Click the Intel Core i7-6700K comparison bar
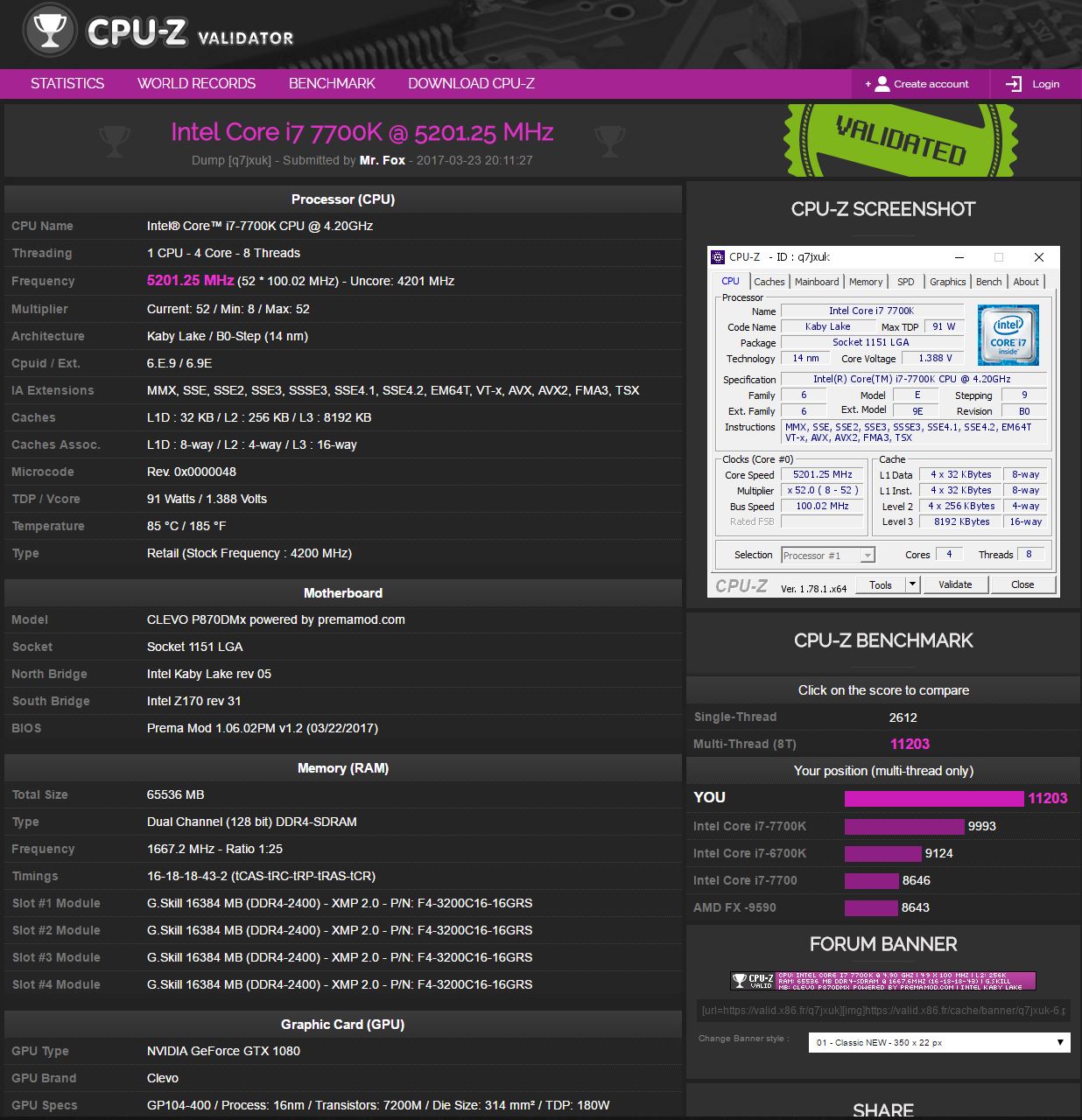1082x1120 pixels. 883,853
